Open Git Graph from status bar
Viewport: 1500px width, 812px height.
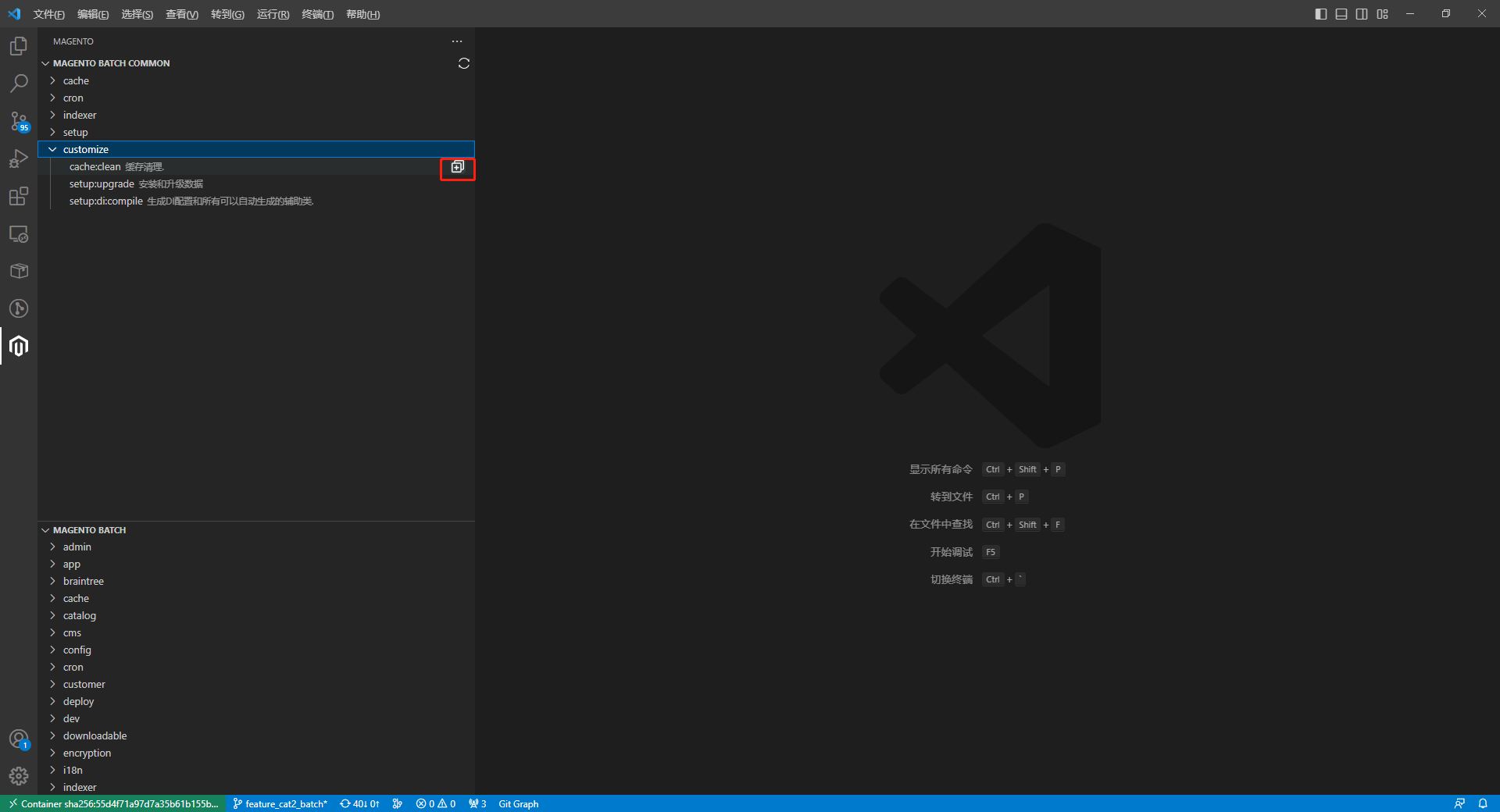tap(519, 803)
